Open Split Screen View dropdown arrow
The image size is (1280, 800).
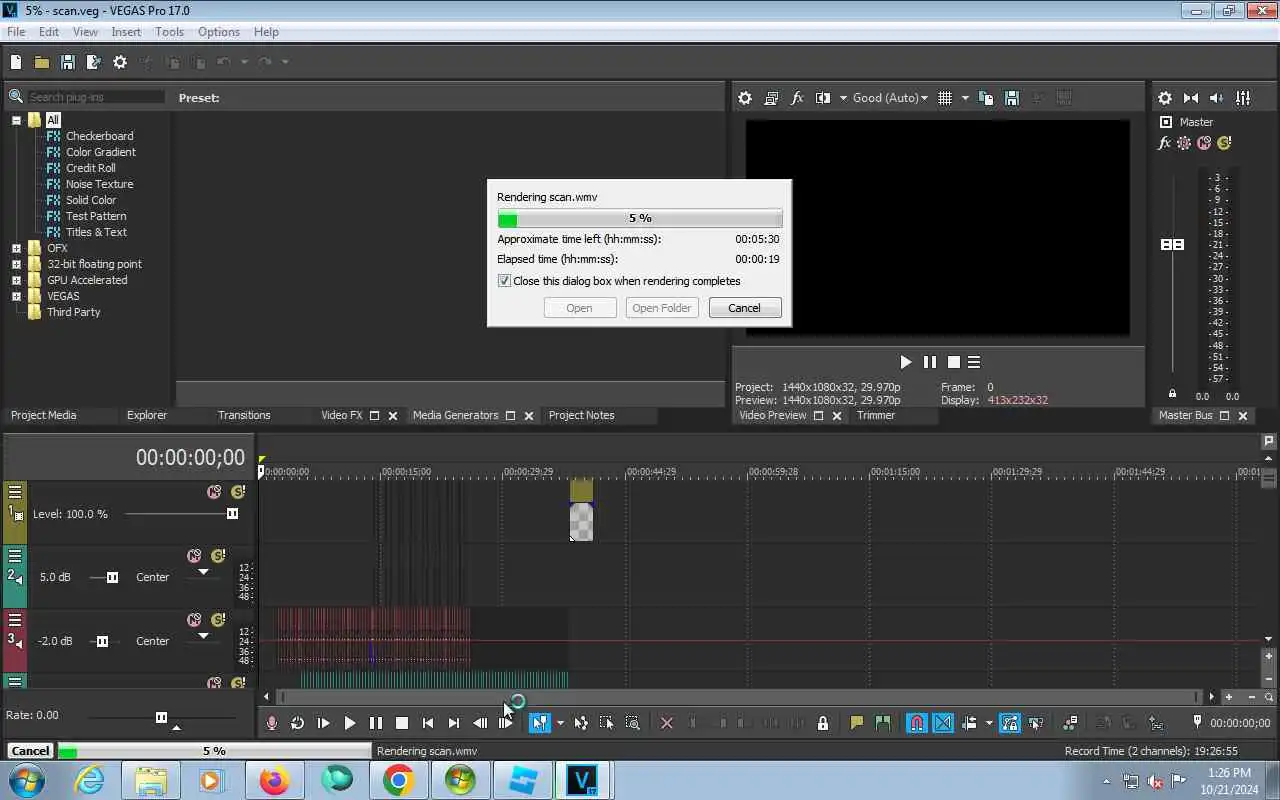(843, 98)
